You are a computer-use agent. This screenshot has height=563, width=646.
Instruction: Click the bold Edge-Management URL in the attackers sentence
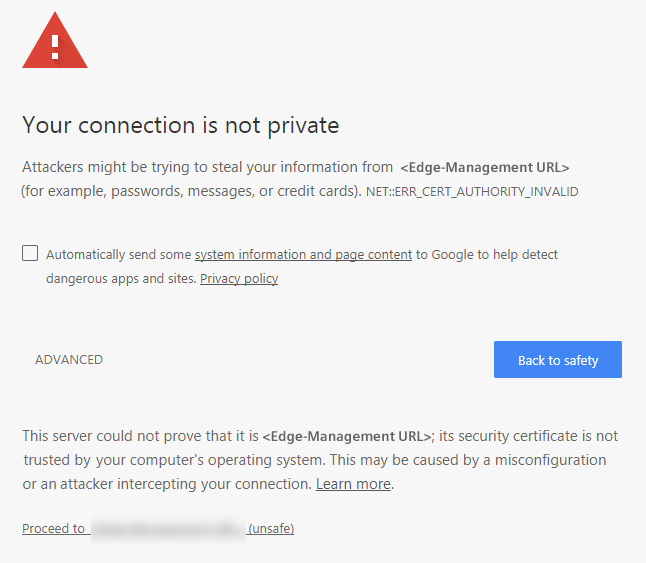point(485,168)
